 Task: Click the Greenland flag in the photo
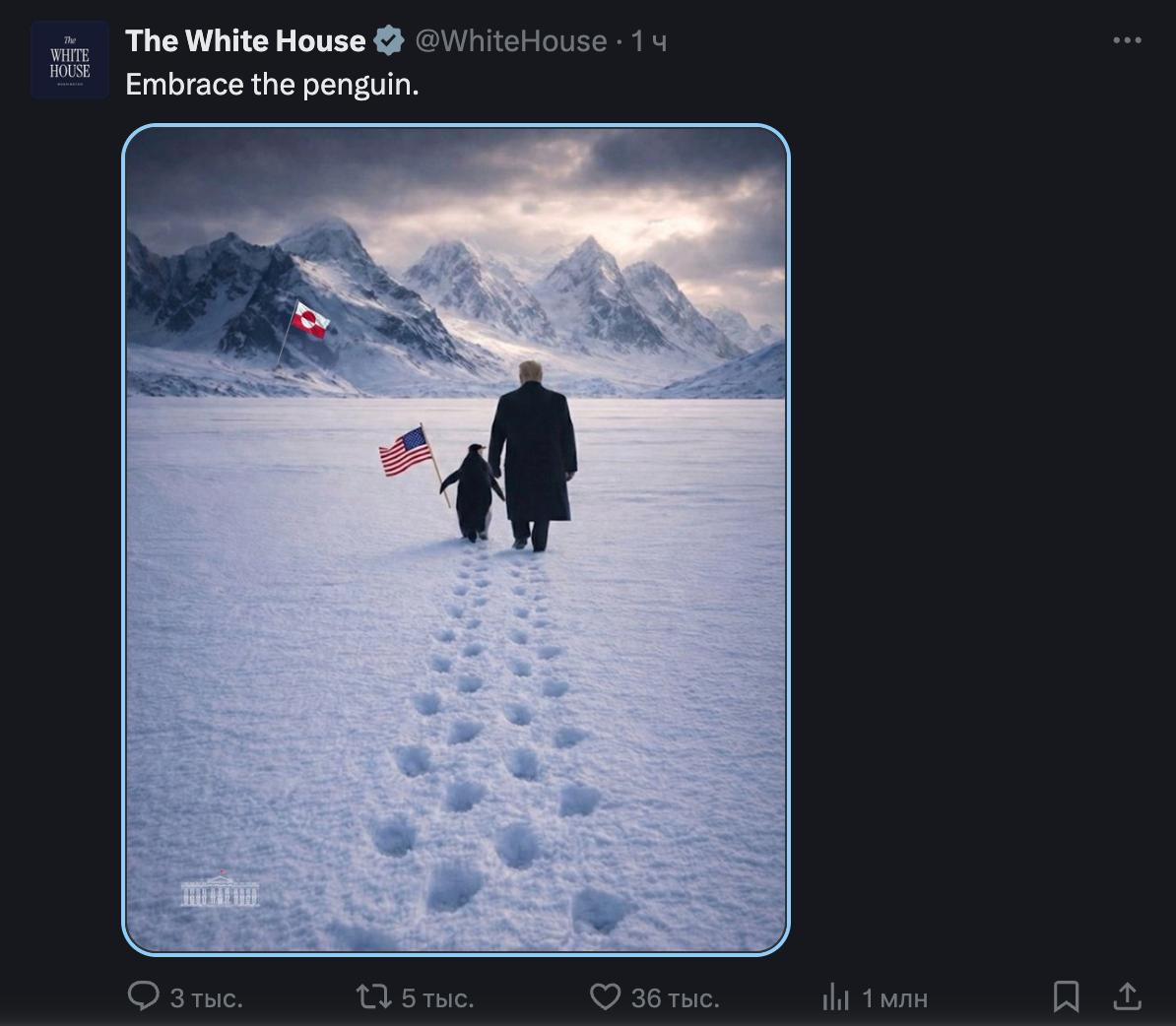310,320
